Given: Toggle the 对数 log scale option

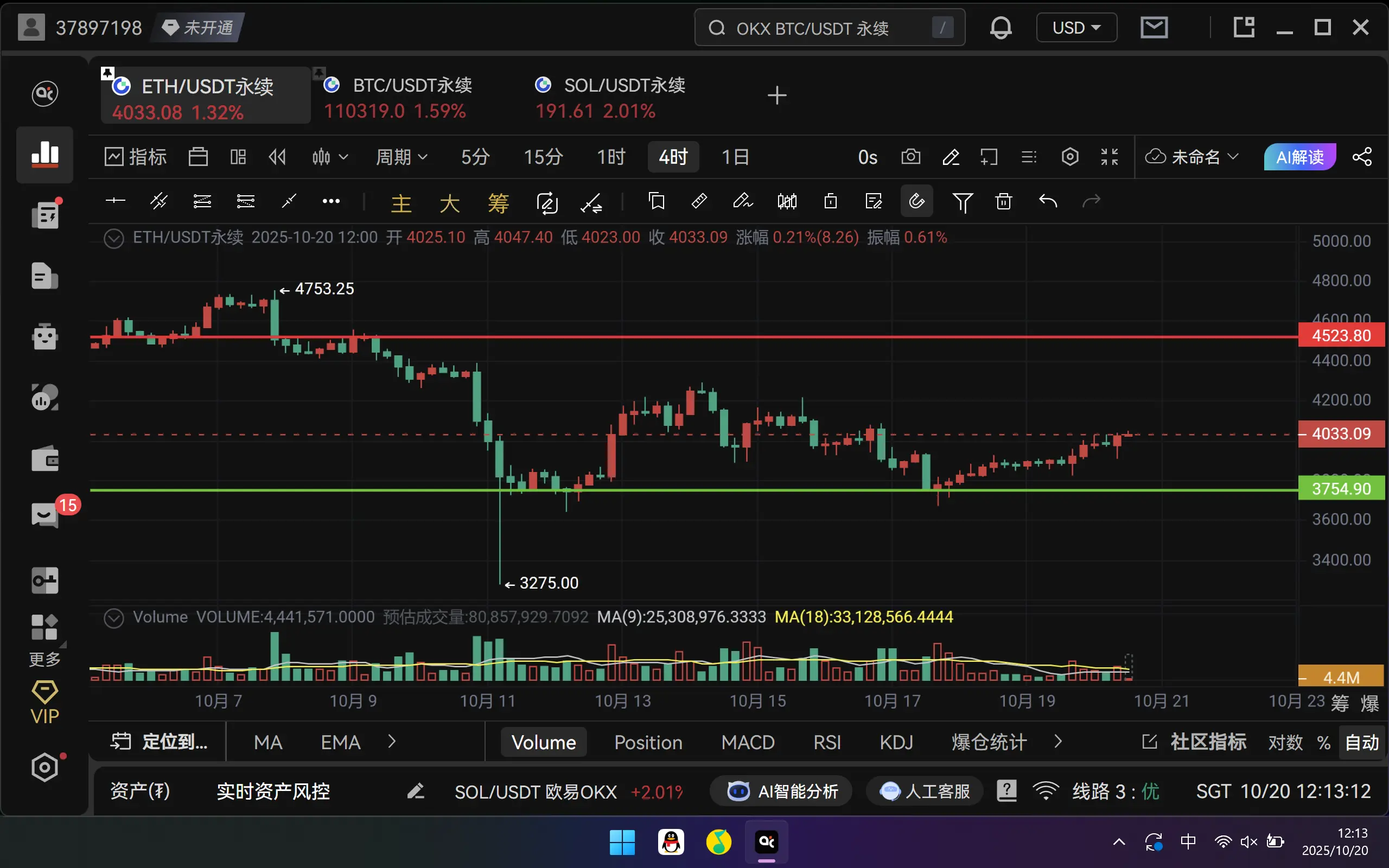Looking at the screenshot, I should [1285, 742].
